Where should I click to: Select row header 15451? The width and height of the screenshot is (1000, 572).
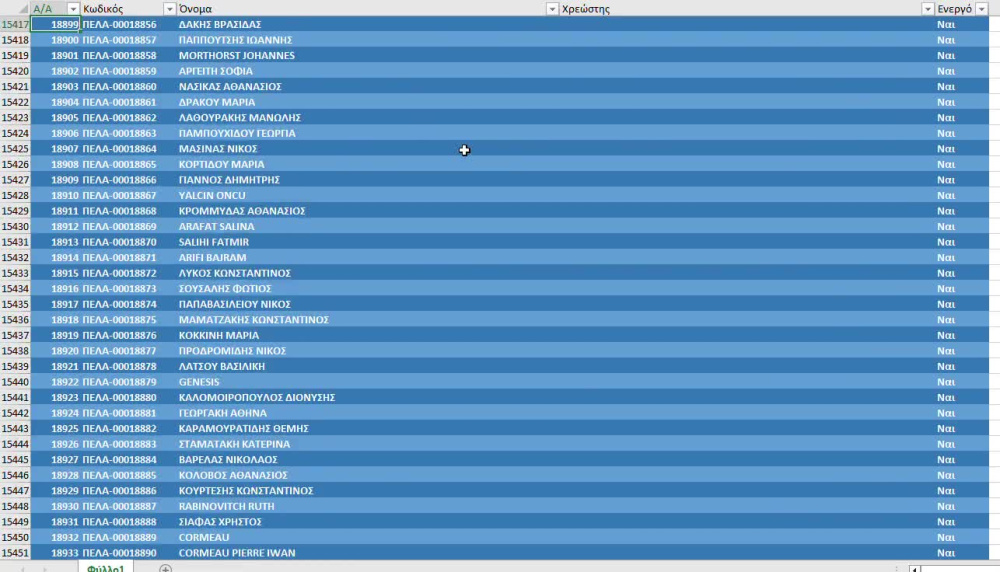(x=15, y=553)
